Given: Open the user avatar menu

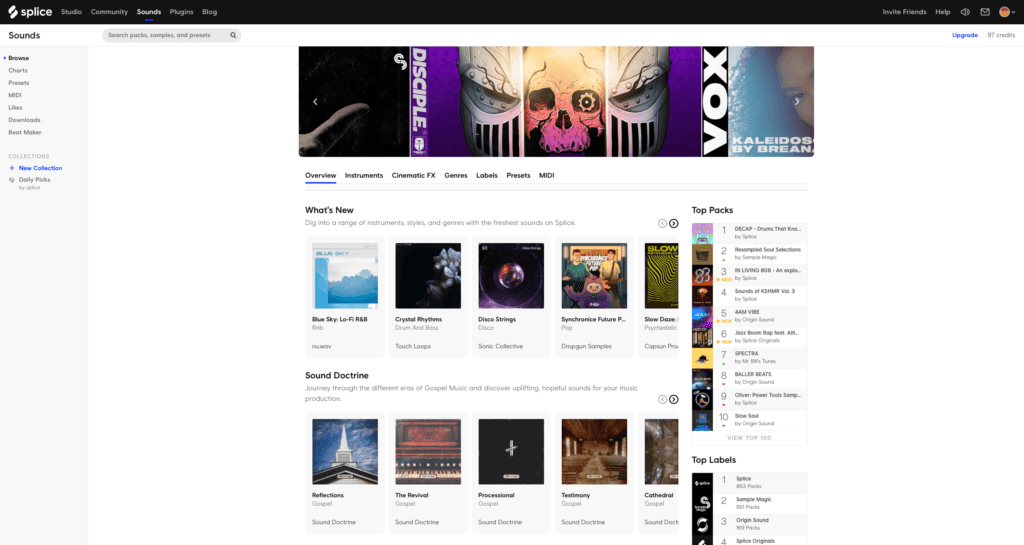Looking at the screenshot, I should (x=1007, y=12).
